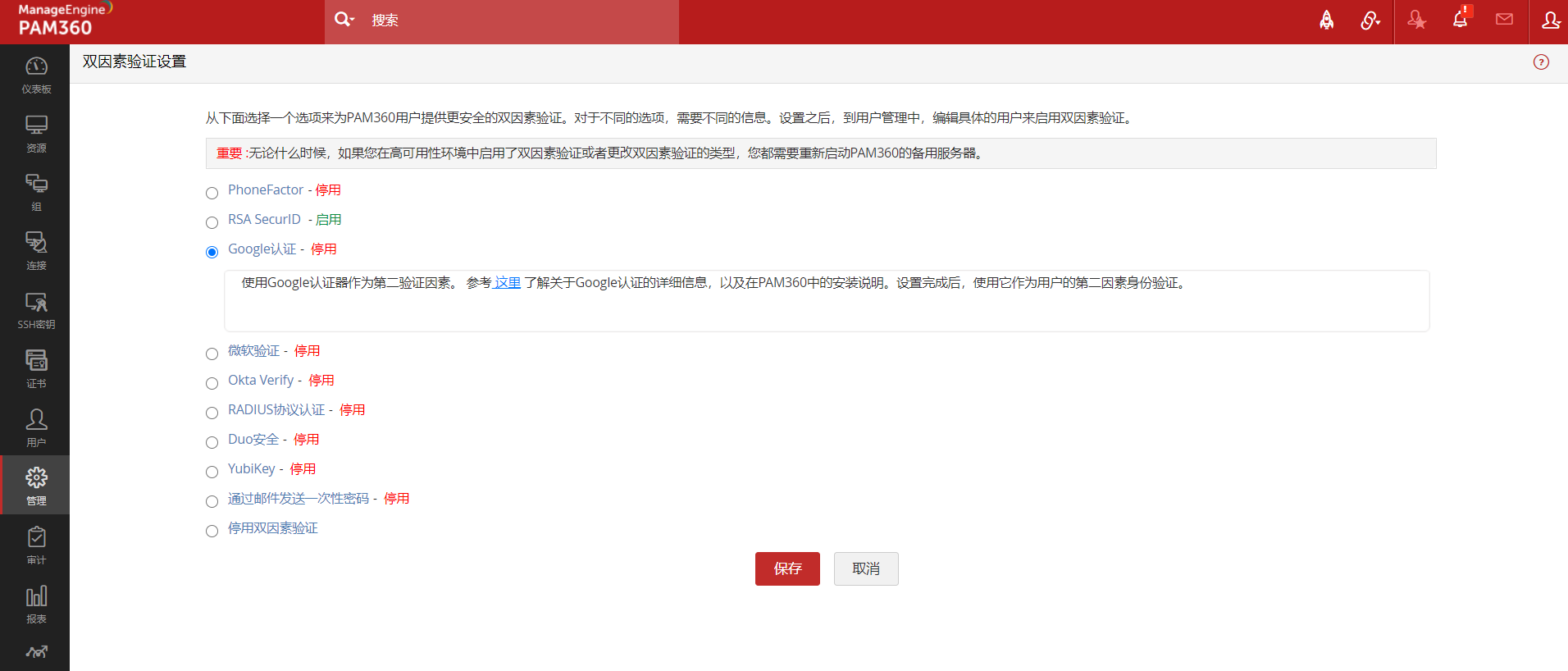Image resolution: width=1568 pixels, height=671 pixels.
Task: Go to 资源 resources in sidebar
Action: [36, 134]
